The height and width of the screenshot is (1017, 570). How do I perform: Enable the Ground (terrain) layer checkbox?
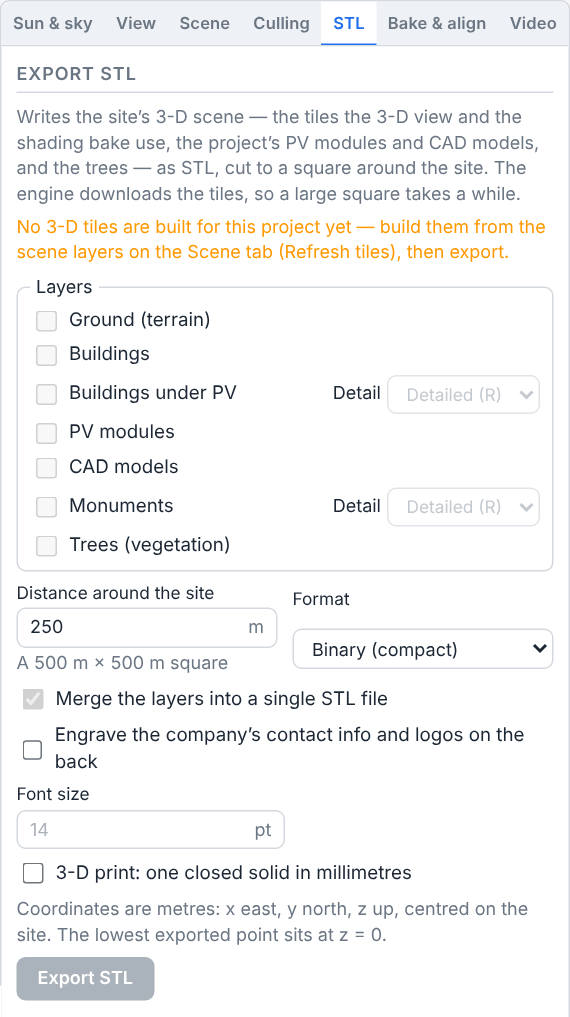click(46, 320)
